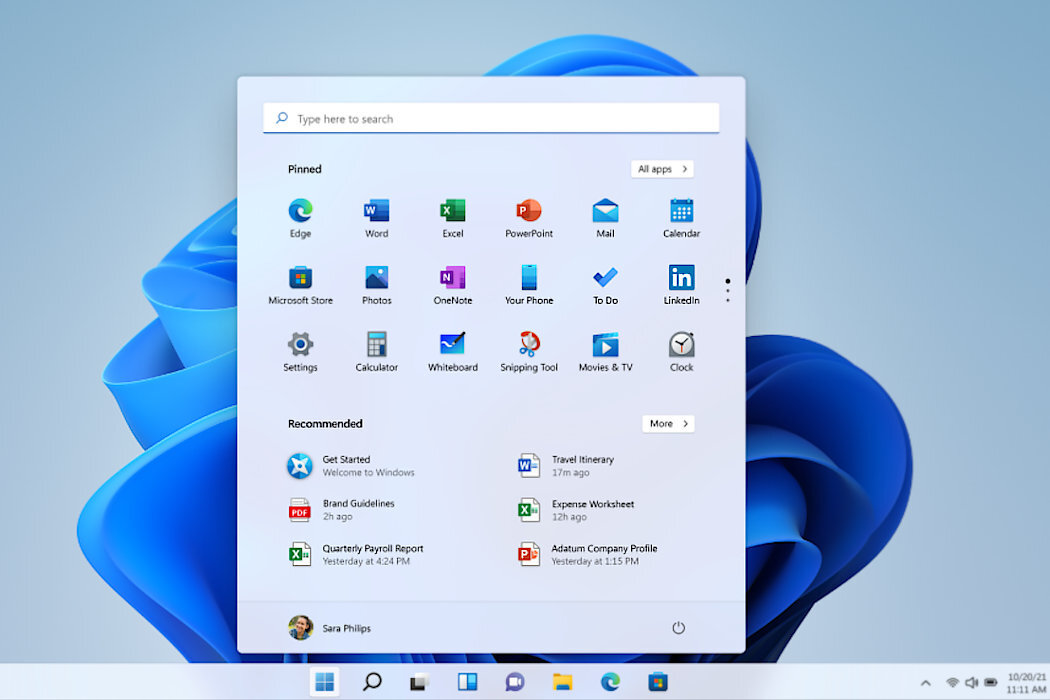Launch PowerPoint from the pinned grid

529,211
